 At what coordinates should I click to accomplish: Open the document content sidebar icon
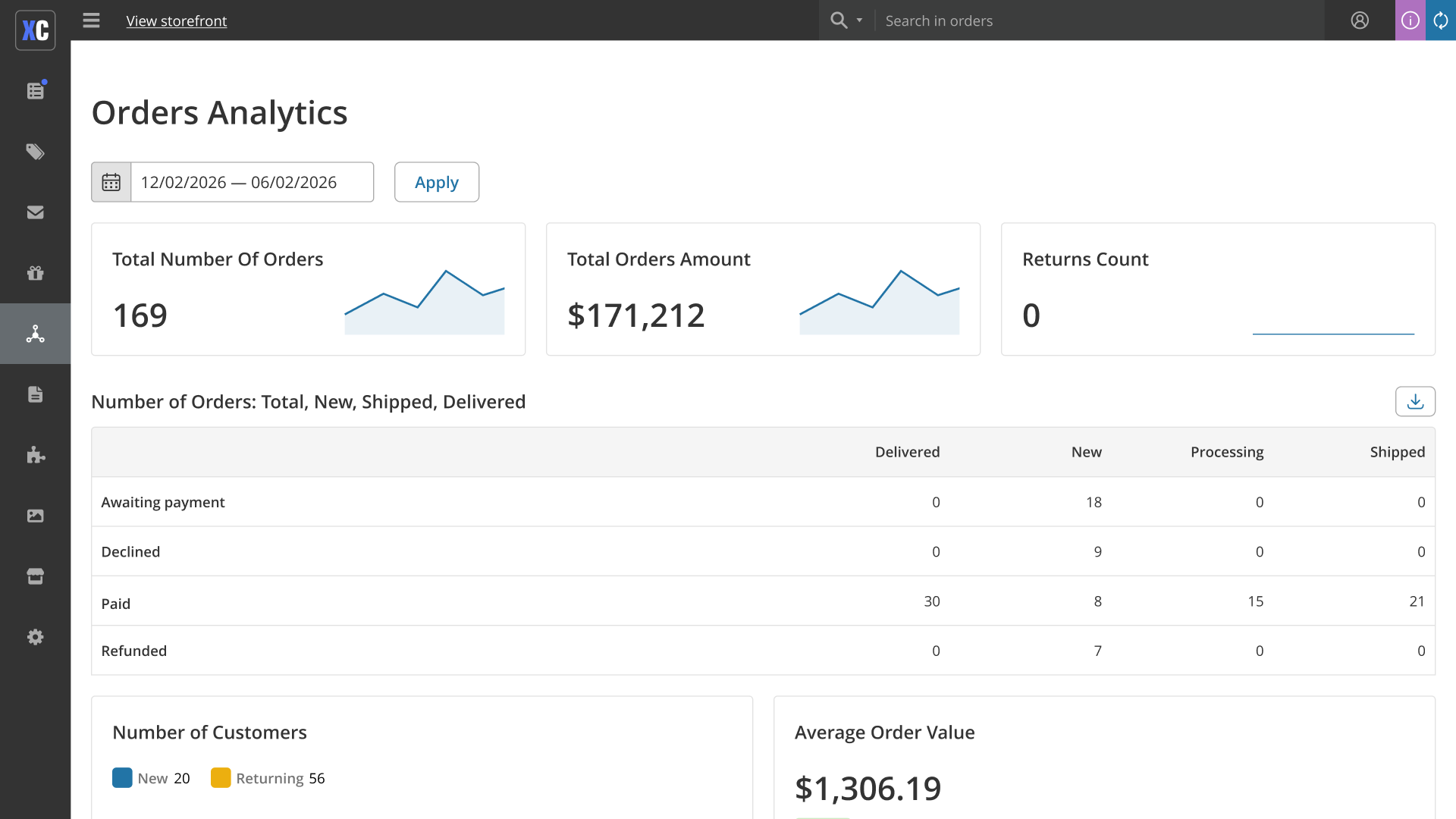pyautogui.click(x=36, y=394)
